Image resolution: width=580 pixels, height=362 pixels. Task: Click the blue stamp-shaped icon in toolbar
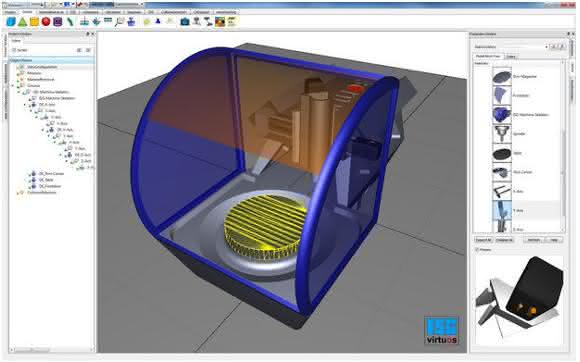pyautogui.click(x=131, y=22)
